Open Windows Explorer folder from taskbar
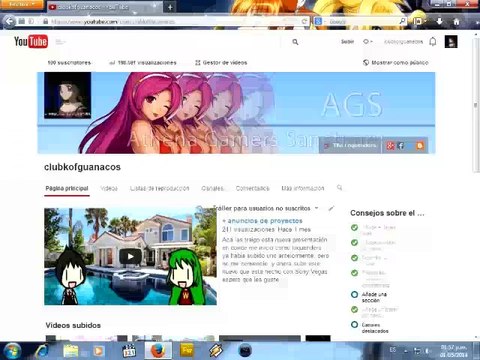 tap(71, 351)
